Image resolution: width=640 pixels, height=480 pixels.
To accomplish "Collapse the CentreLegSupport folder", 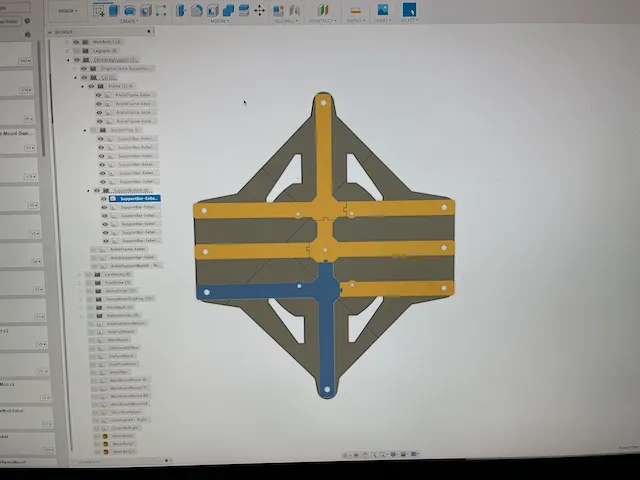I will pyautogui.click(x=68, y=60).
